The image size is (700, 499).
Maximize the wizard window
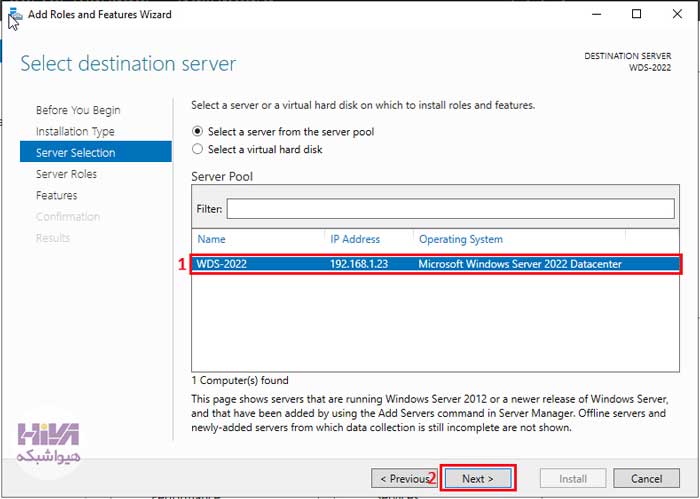pos(637,14)
